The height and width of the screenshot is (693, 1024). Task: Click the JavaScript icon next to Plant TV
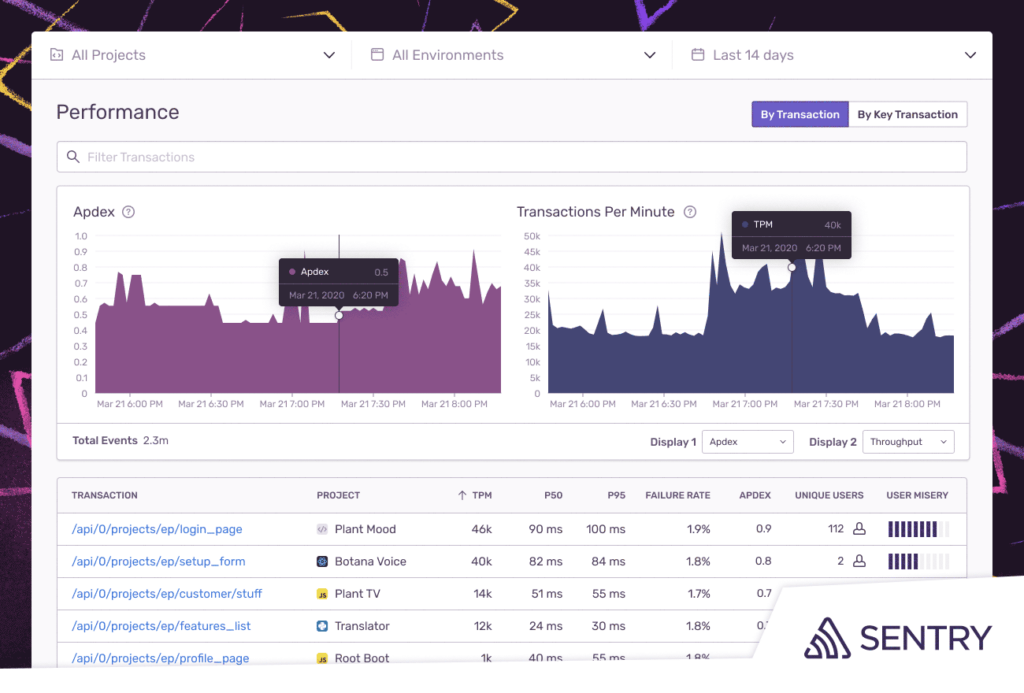[323, 594]
